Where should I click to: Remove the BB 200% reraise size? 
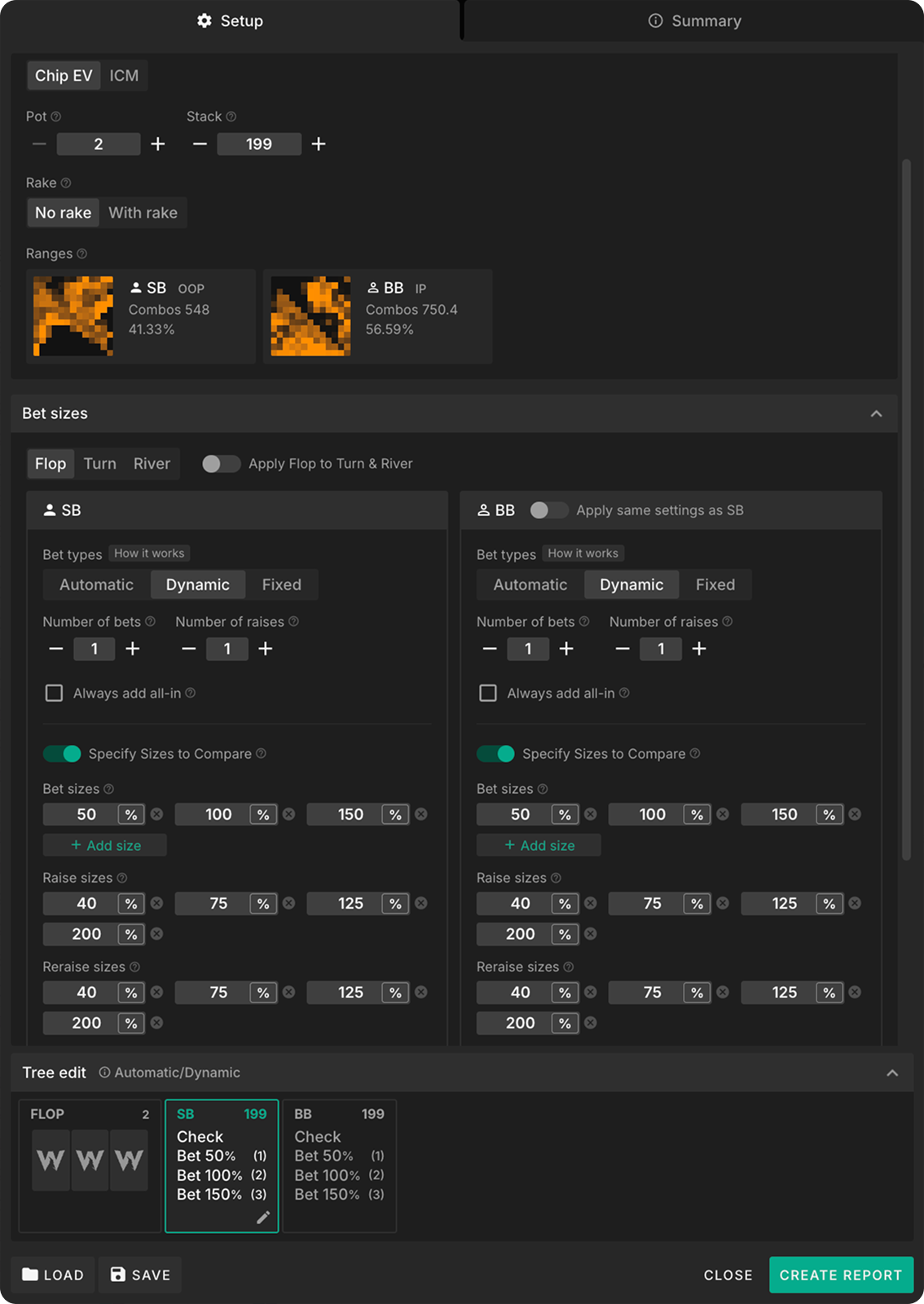tap(591, 1023)
